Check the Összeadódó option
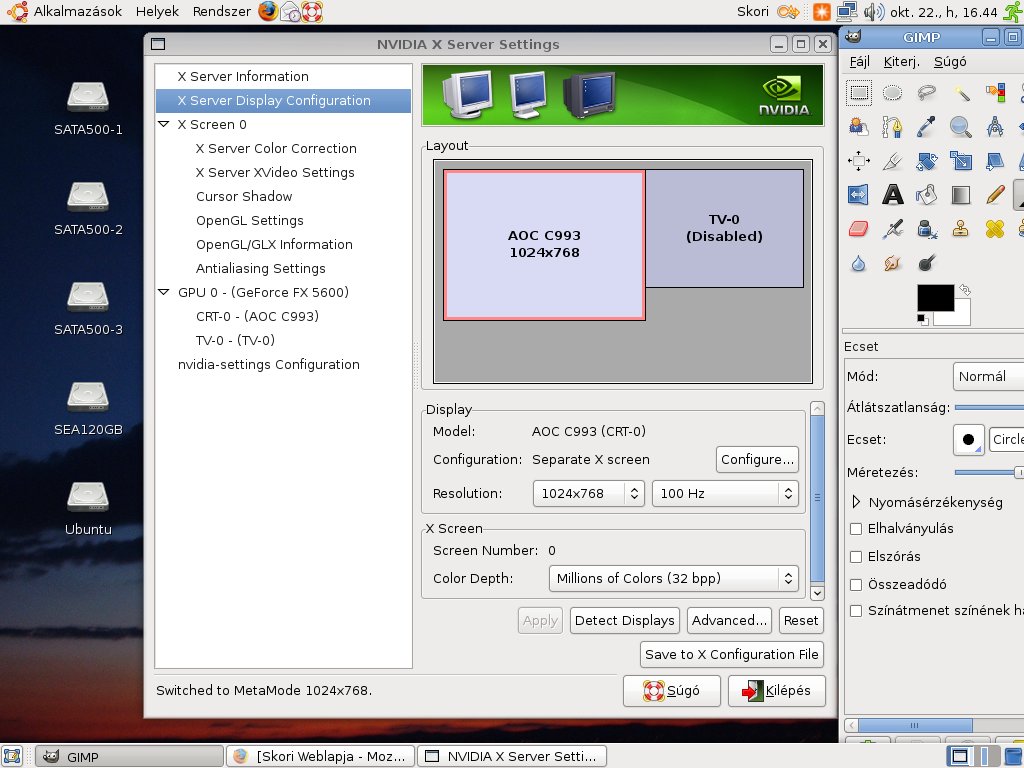 click(x=856, y=584)
